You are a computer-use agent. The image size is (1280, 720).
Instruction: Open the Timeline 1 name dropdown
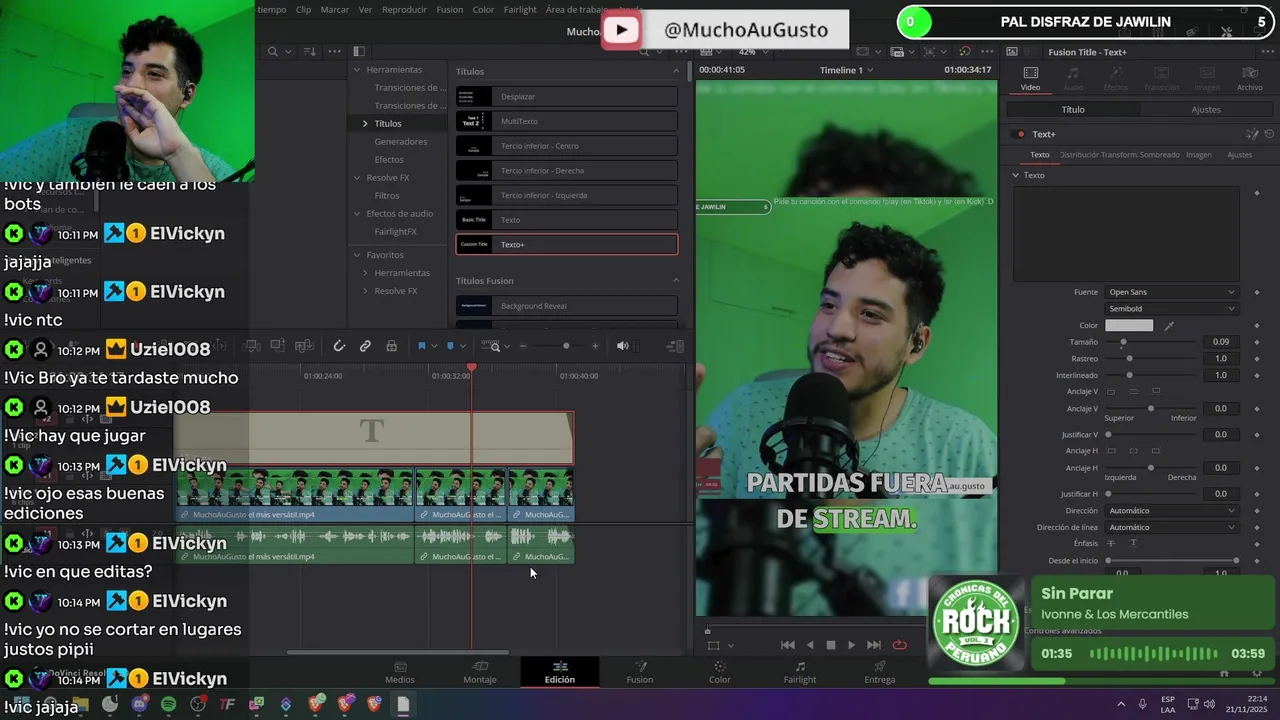click(x=846, y=70)
